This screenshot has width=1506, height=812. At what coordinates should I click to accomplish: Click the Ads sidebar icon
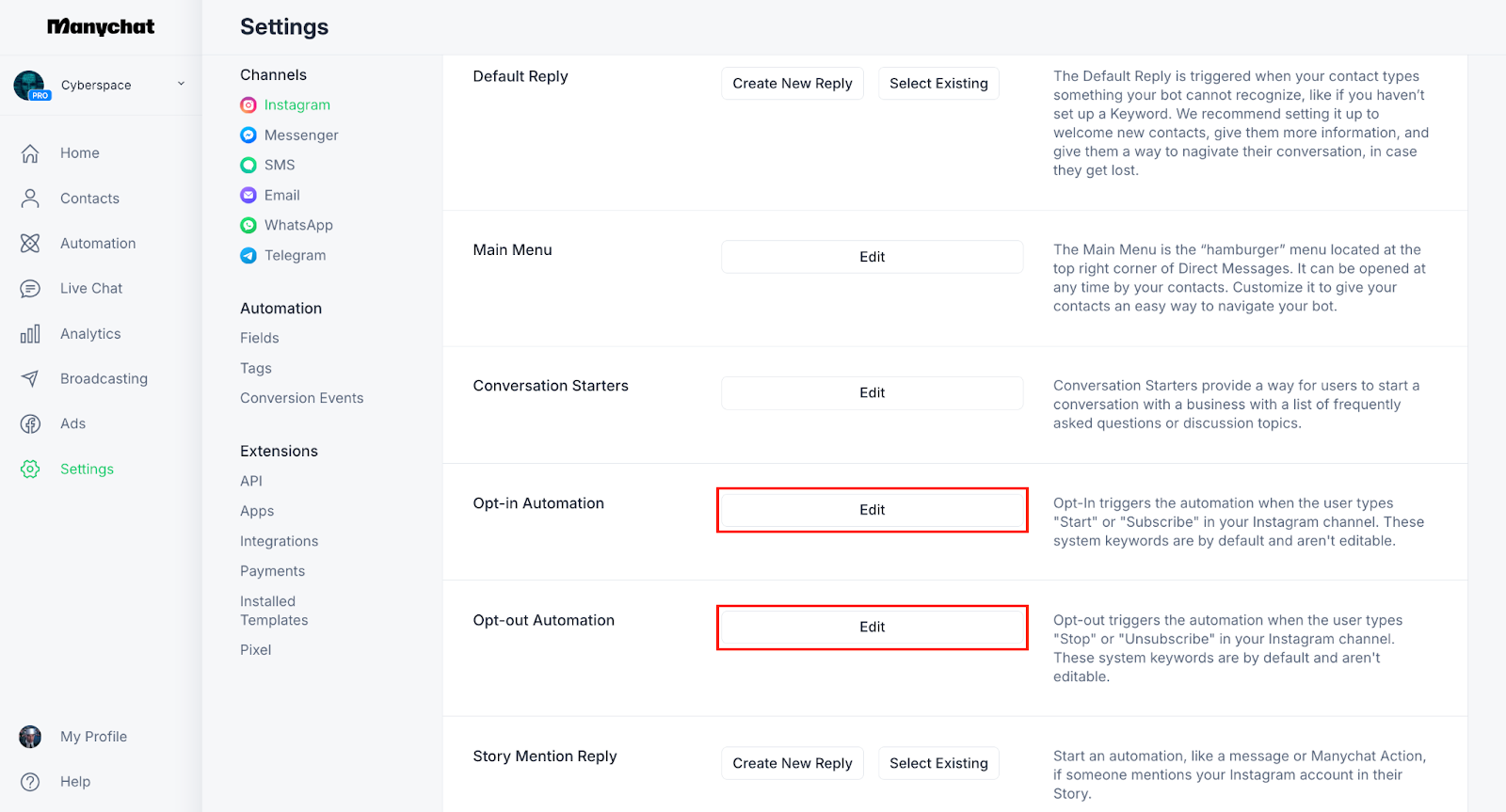click(x=30, y=424)
